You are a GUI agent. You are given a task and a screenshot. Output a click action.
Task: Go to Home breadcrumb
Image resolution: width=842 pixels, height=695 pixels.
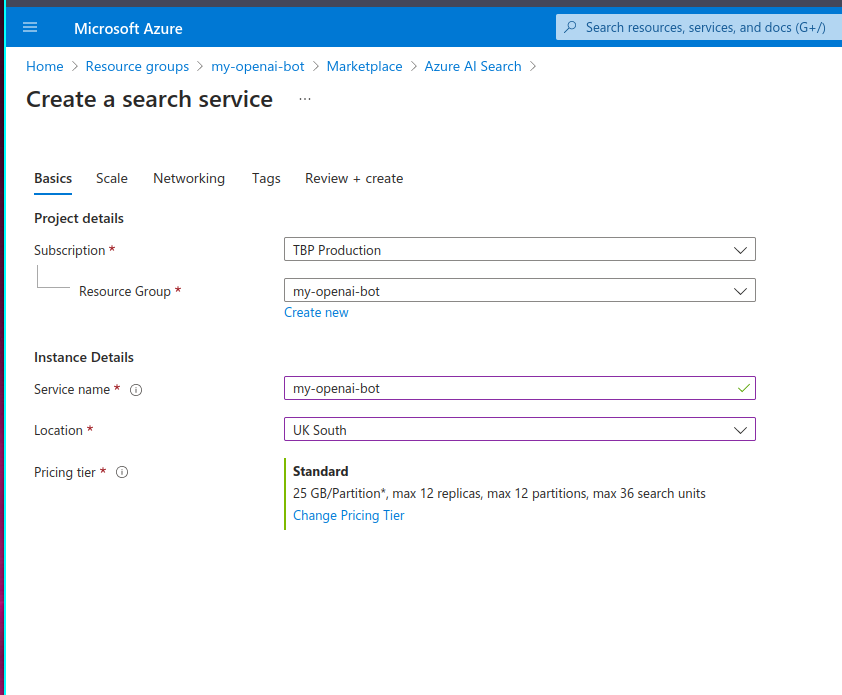(44, 66)
